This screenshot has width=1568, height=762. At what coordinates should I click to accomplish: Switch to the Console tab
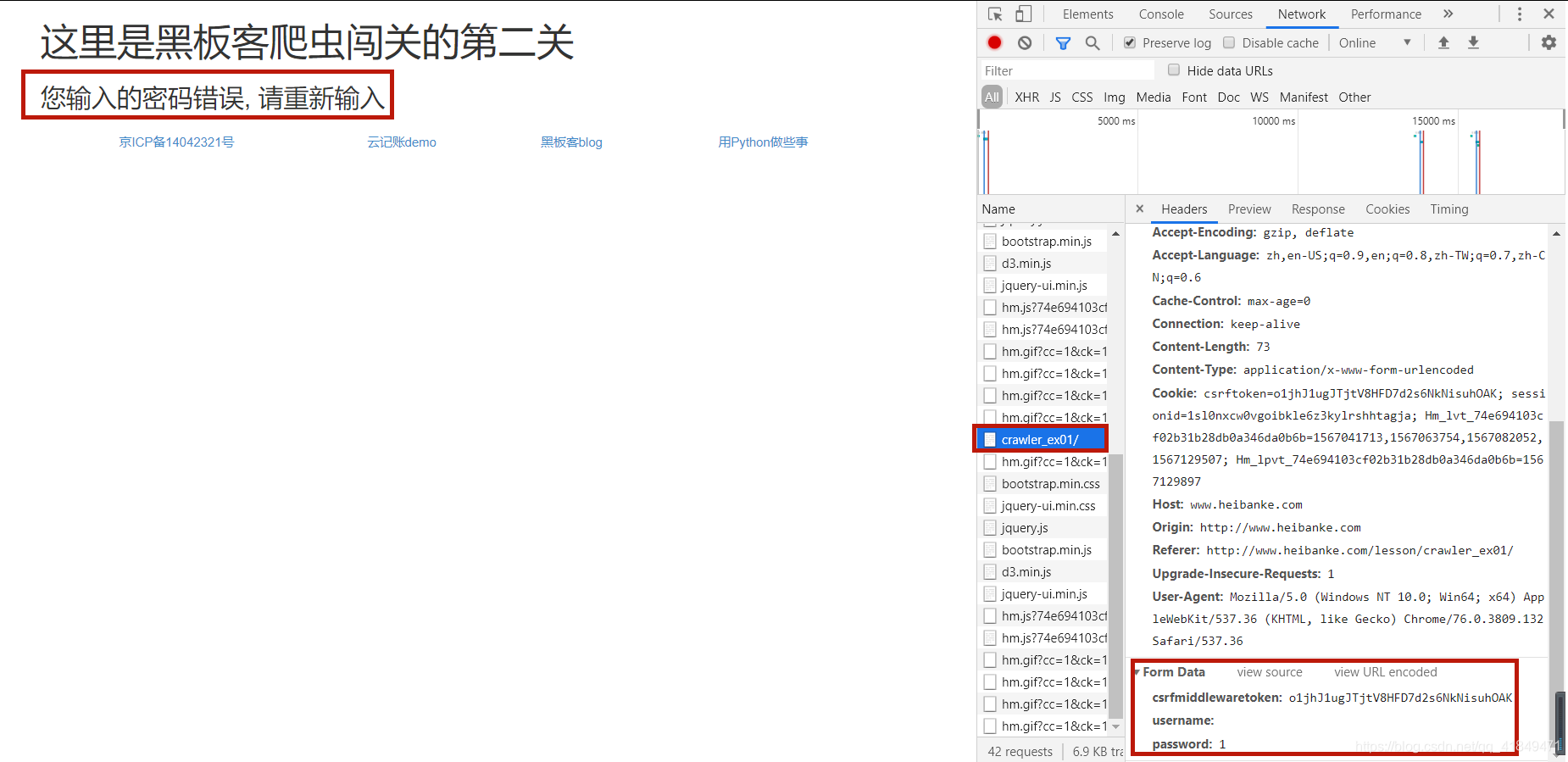1161,14
